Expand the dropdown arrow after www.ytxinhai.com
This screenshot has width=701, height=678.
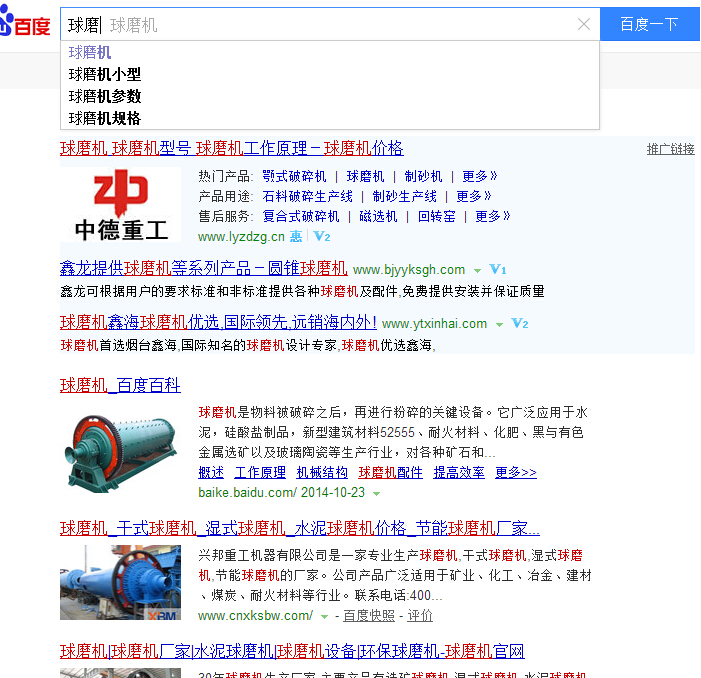[x=499, y=325]
